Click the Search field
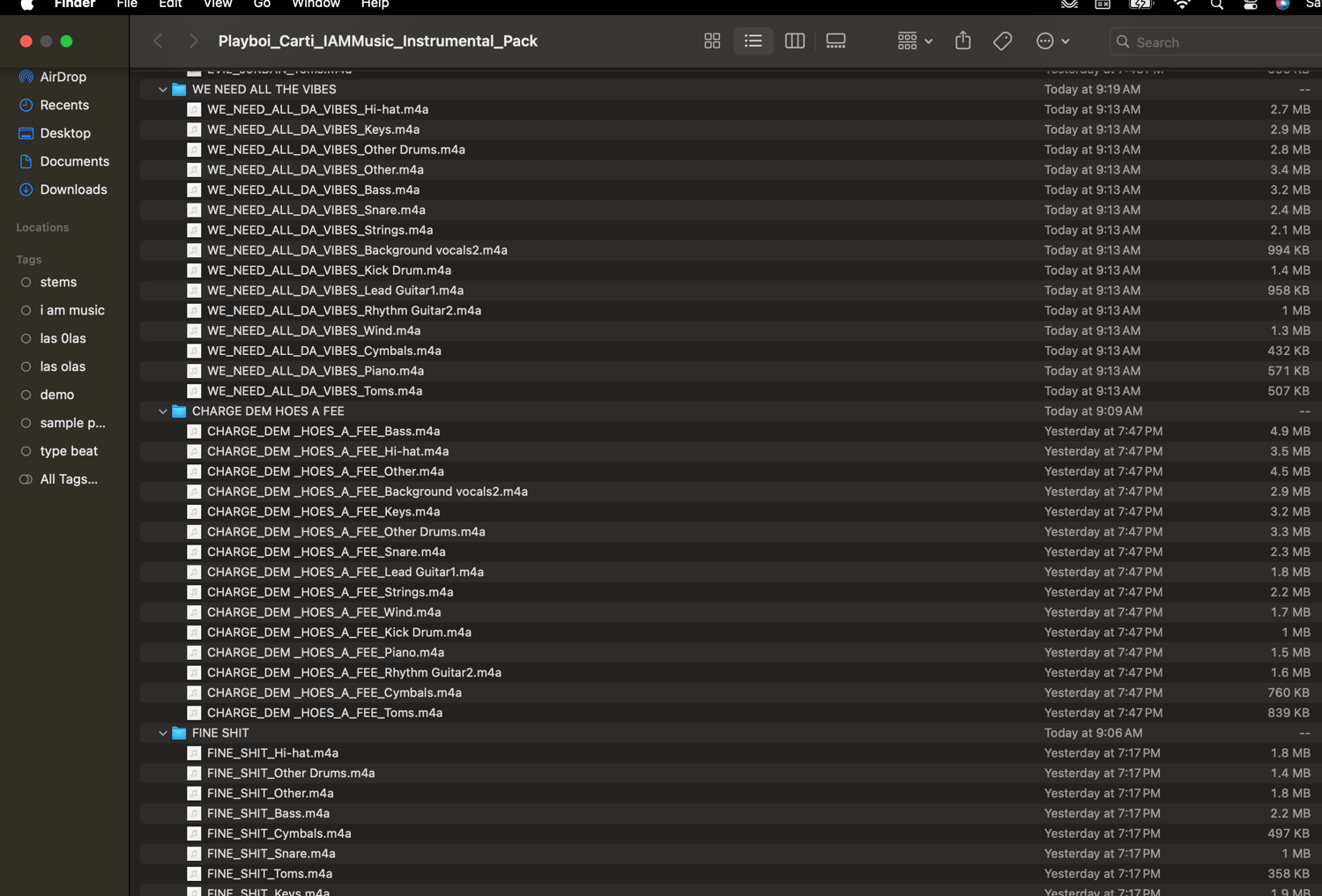Viewport: 1322px width, 896px height. (1216, 41)
